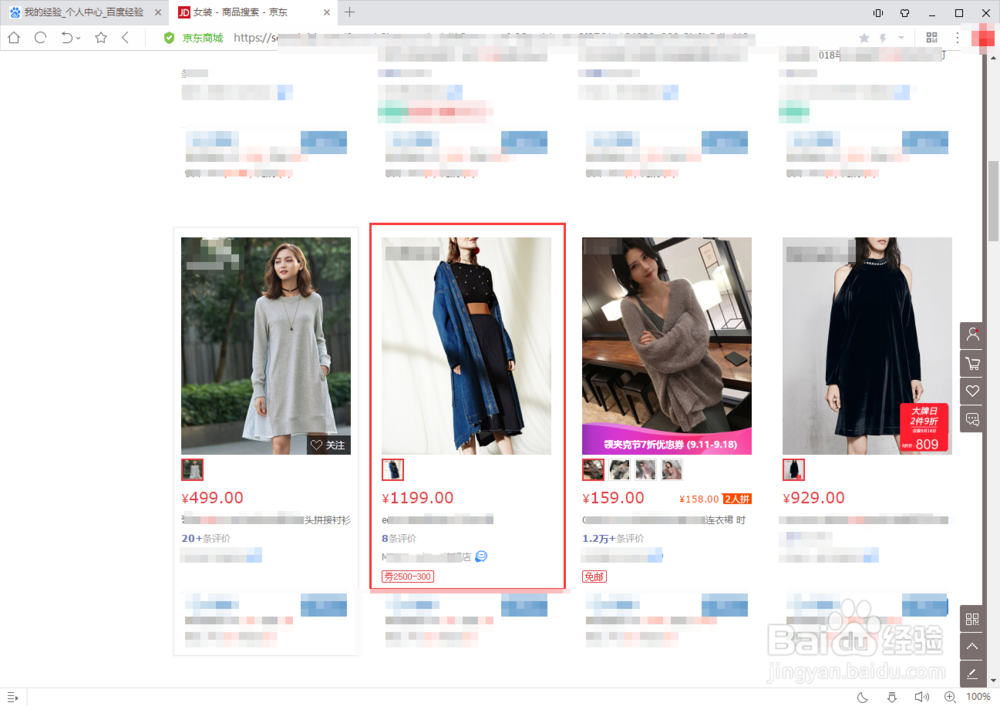Select first color thumbnail under ¥159.00 sweater
This screenshot has height=706, width=1000.
(592, 470)
